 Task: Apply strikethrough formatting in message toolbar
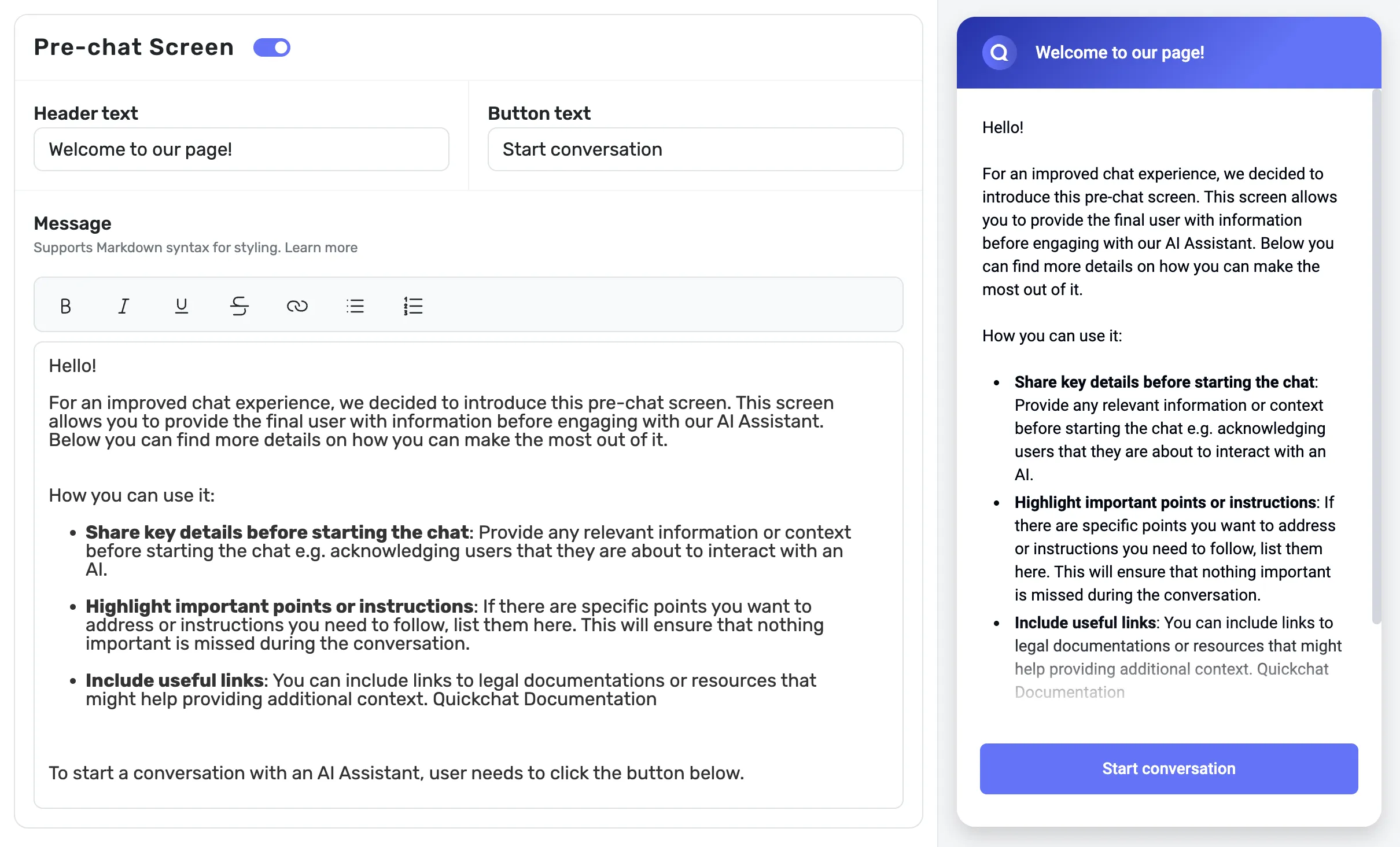click(239, 305)
